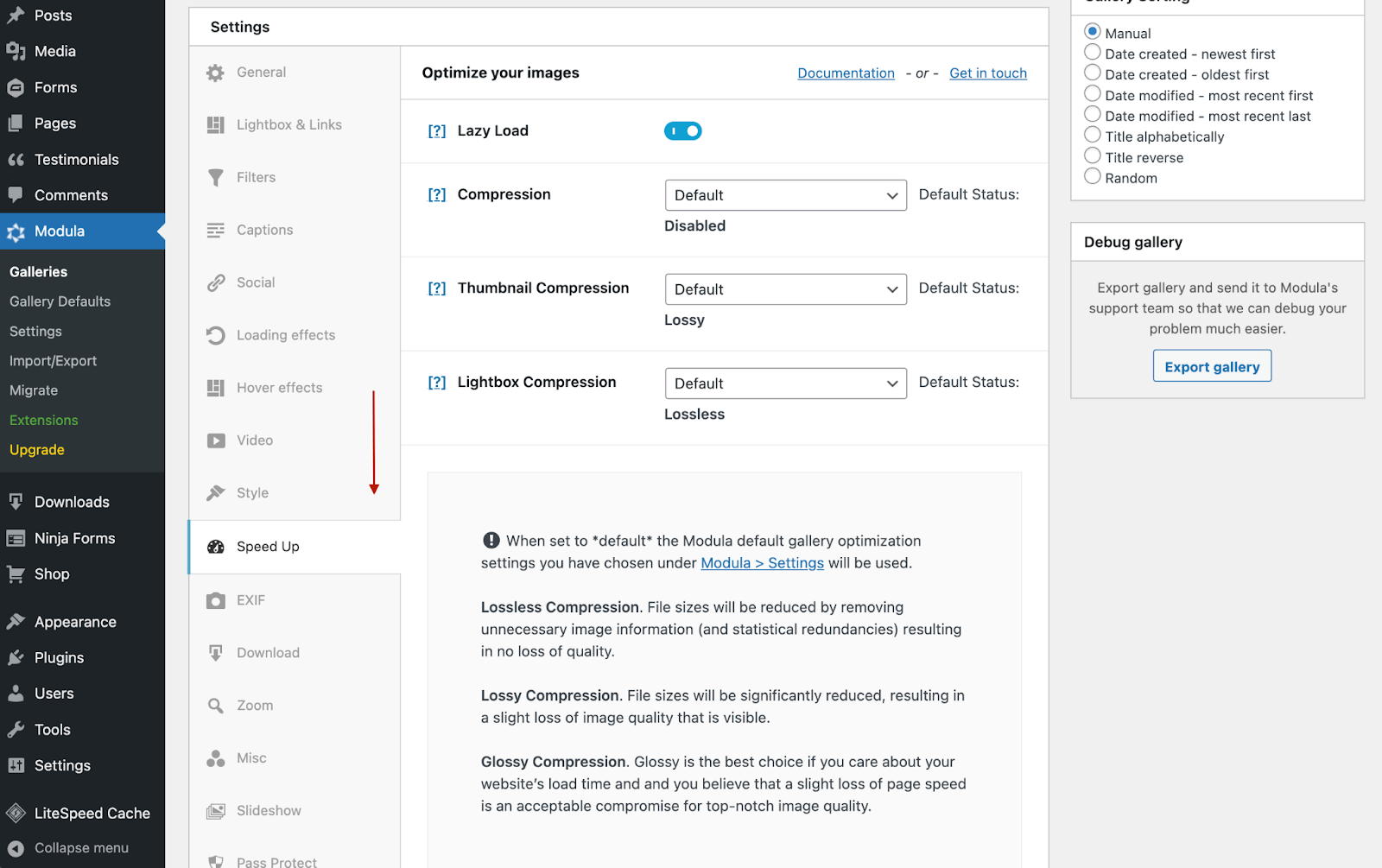
Task: Collapse the WordPress admin menu
Action: pyautogui.click(x=81, y=848)
